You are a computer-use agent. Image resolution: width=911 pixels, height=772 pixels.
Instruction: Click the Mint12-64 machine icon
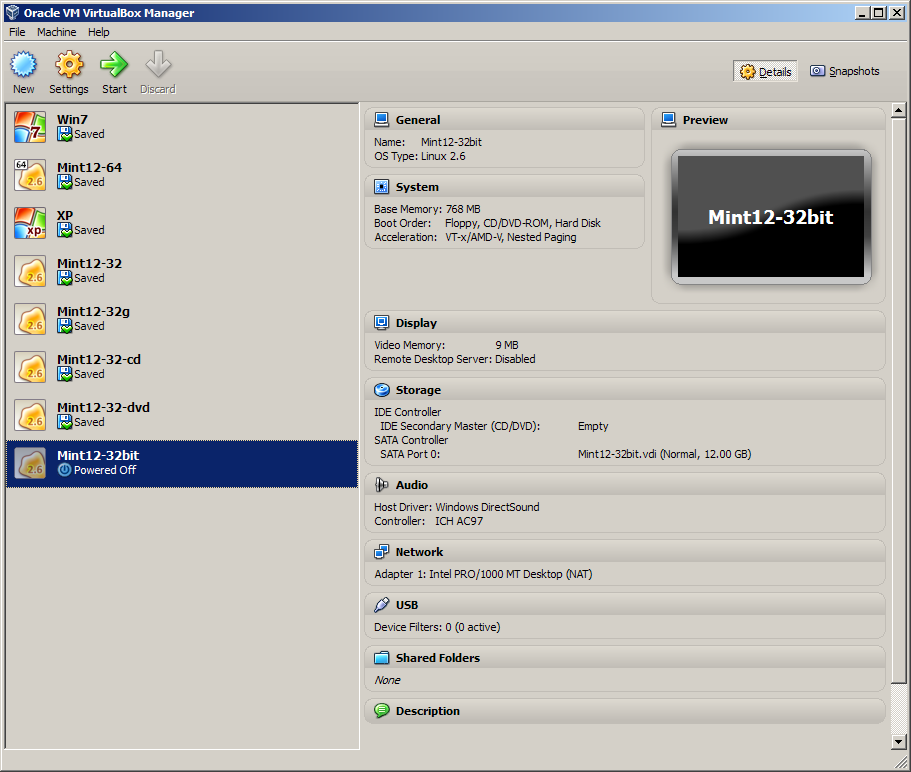click(x=30, y=175)
